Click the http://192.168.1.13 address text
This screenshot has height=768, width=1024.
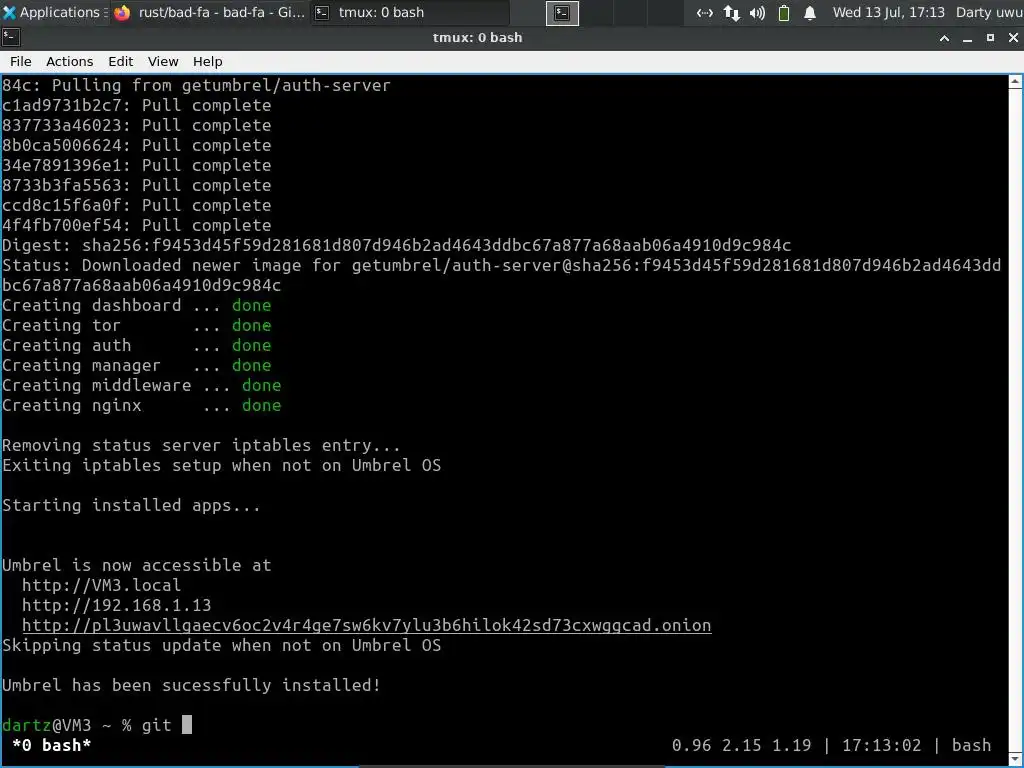pos(116,605)
